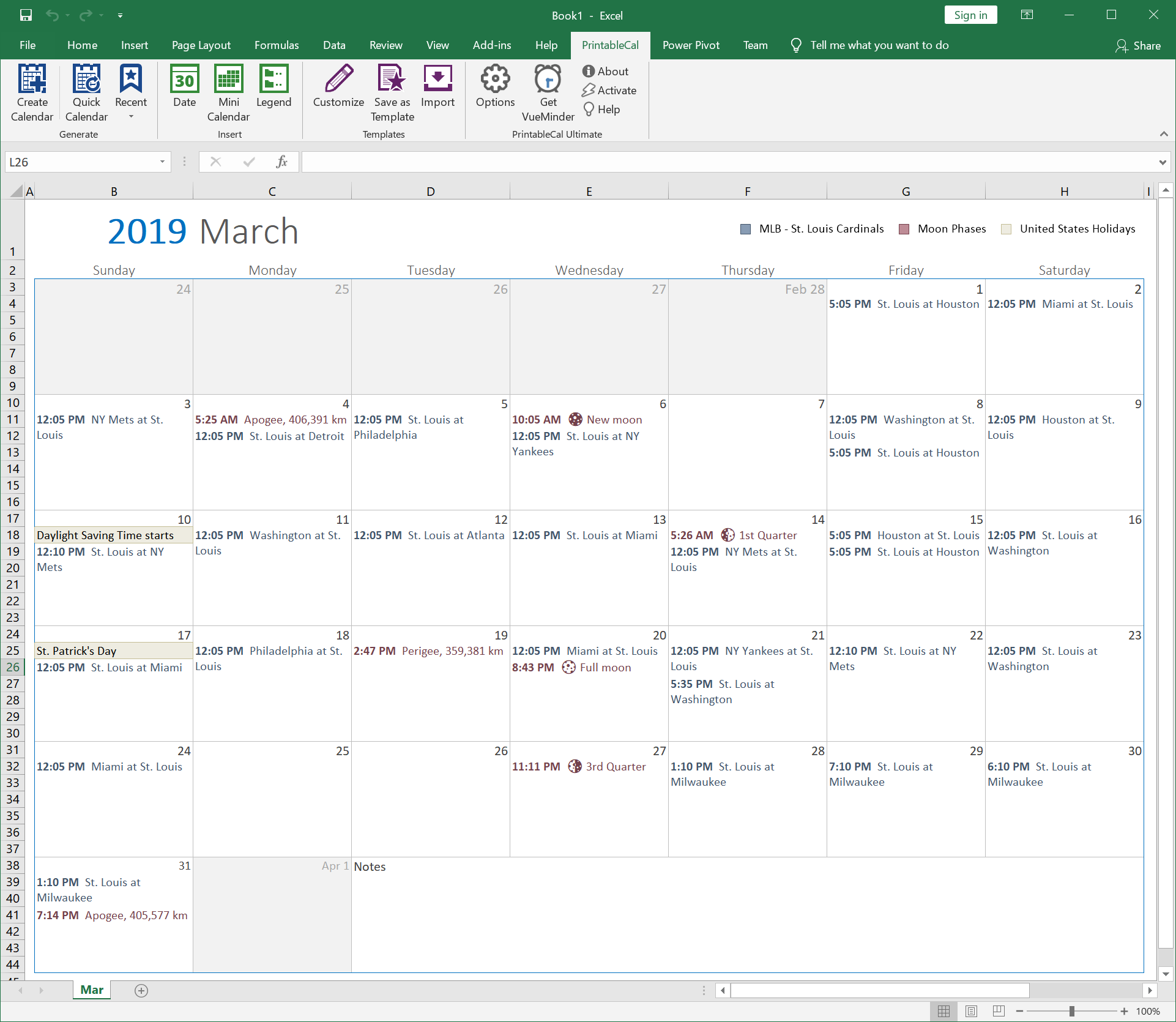Open the Formulas tab
The height and width of the screenshot is (1022, 1176).
coord(277,45)
